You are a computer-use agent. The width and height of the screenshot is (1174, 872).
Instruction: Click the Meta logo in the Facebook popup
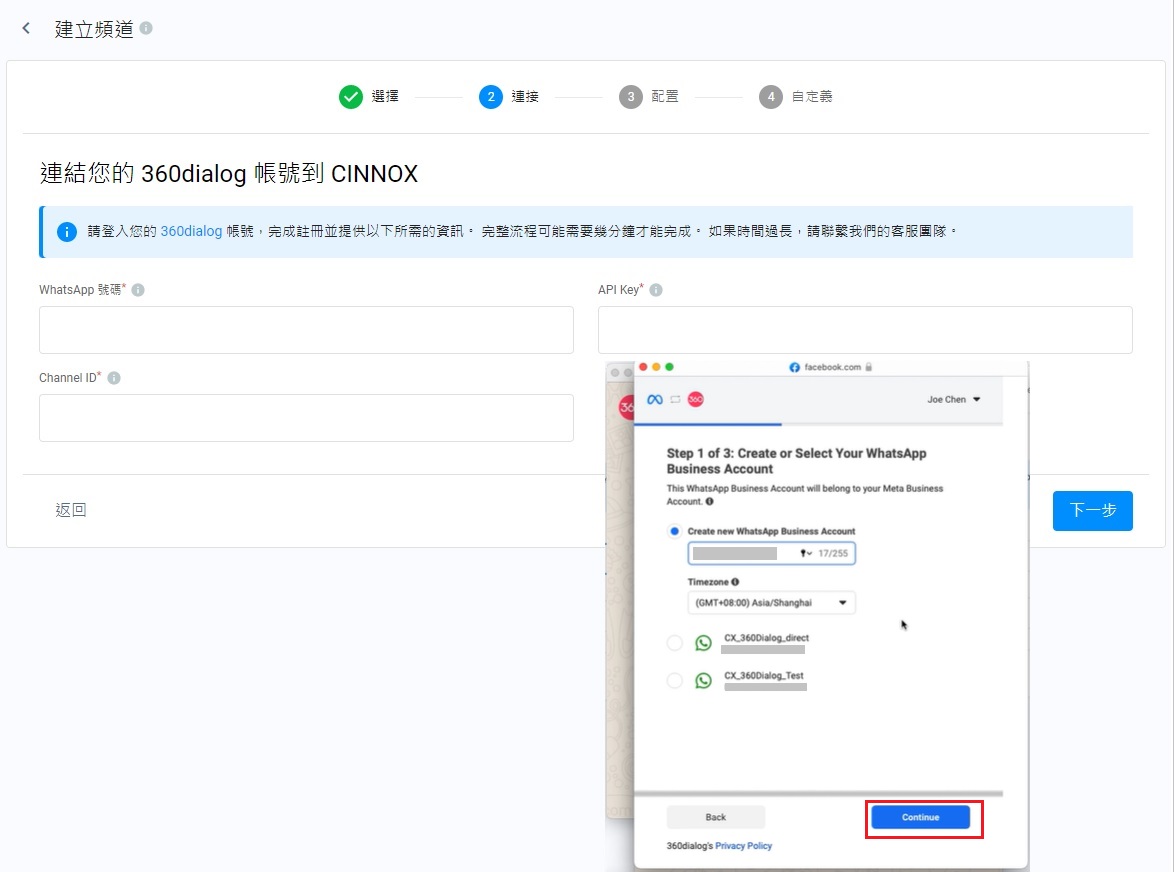pos(655,400)
